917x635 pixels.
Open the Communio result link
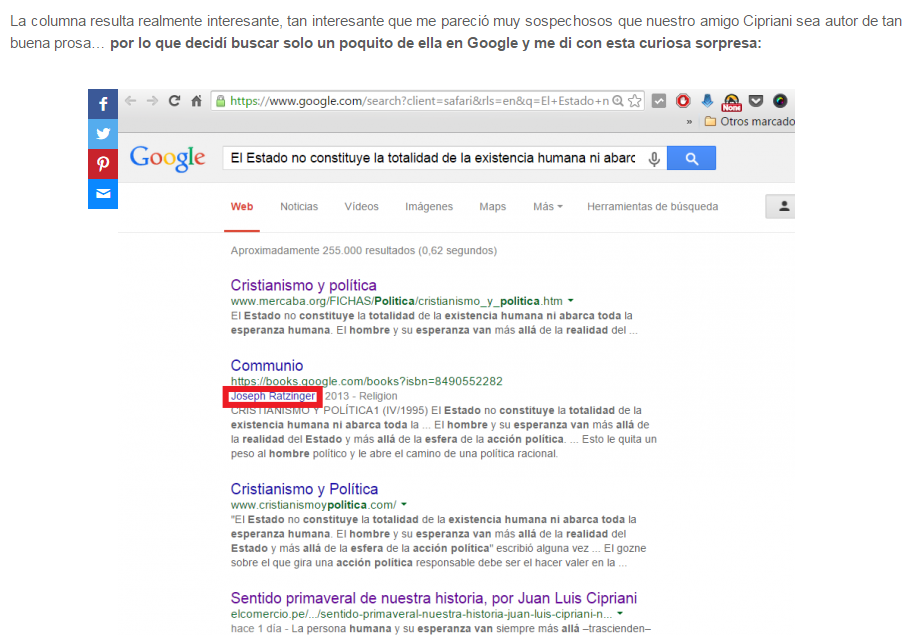click(x=267, y=365)
